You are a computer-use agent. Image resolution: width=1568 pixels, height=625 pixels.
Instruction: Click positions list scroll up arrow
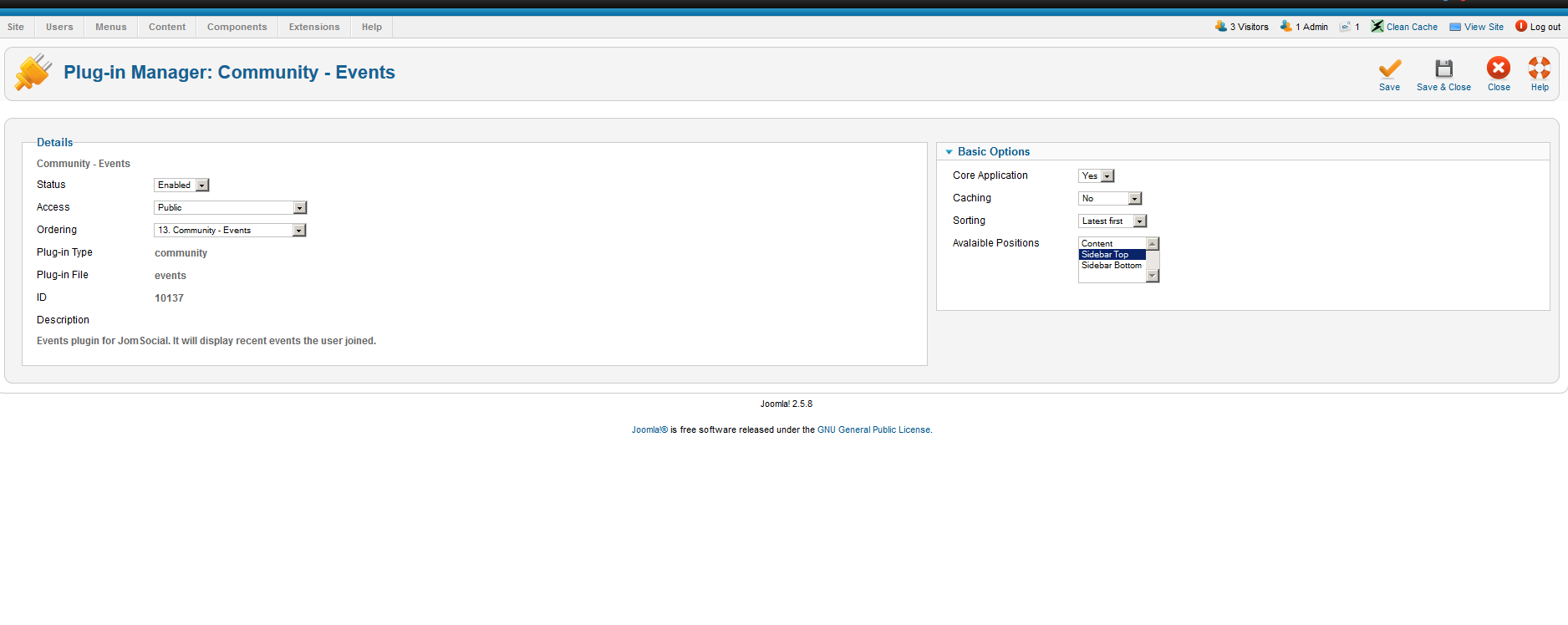1153,244
